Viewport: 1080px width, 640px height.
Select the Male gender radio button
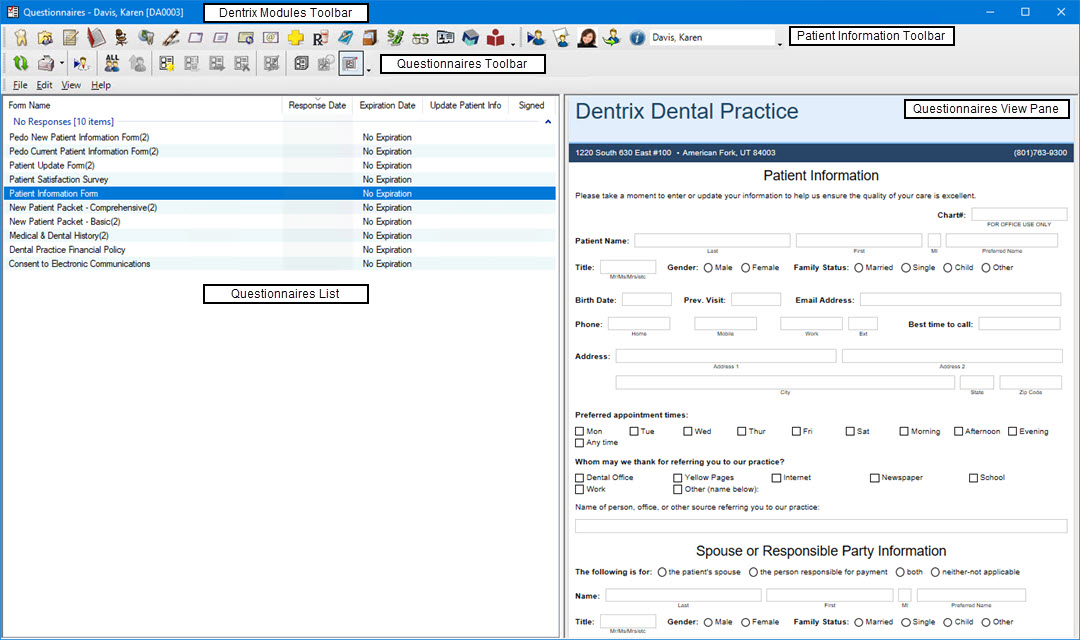coord(708,268)
